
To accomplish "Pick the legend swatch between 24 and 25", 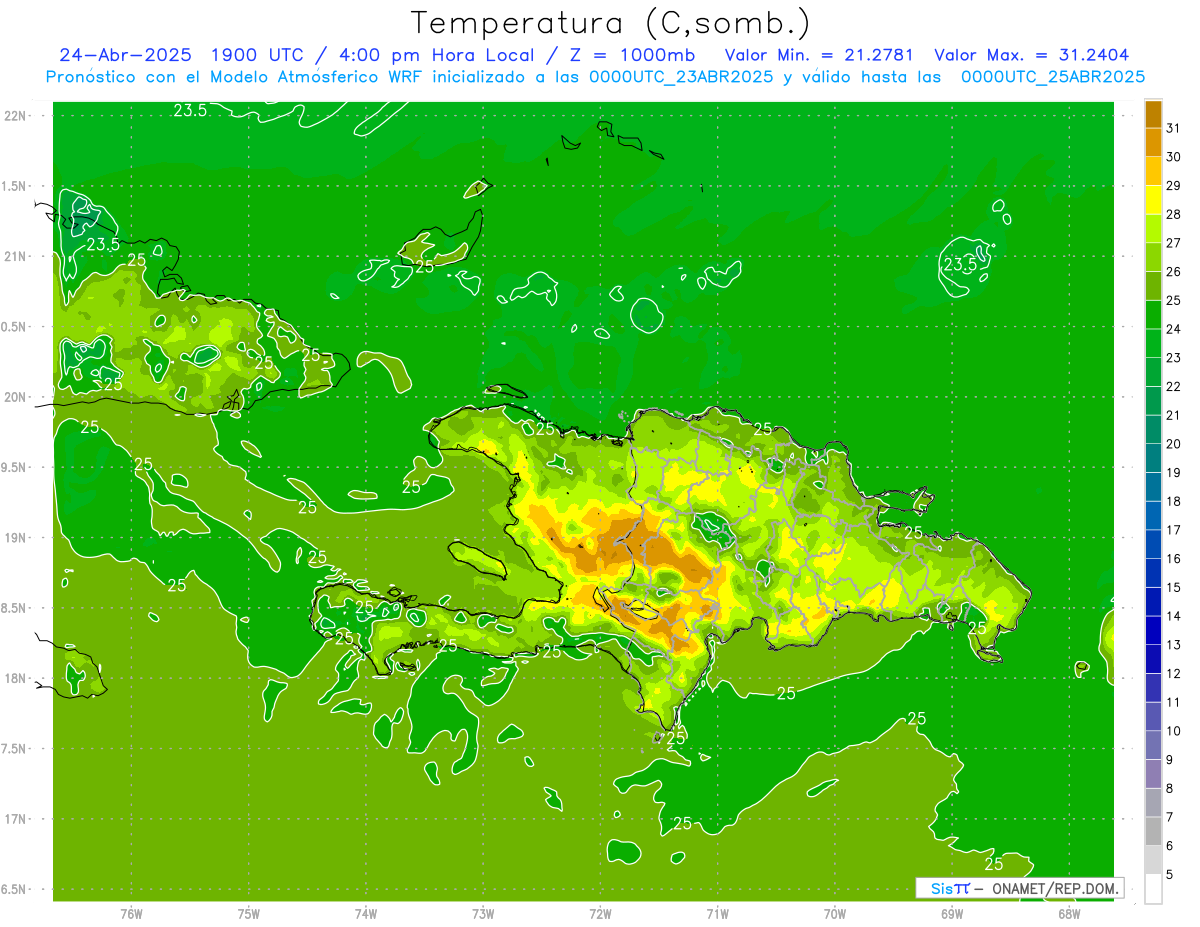I will pos(1153,314).
